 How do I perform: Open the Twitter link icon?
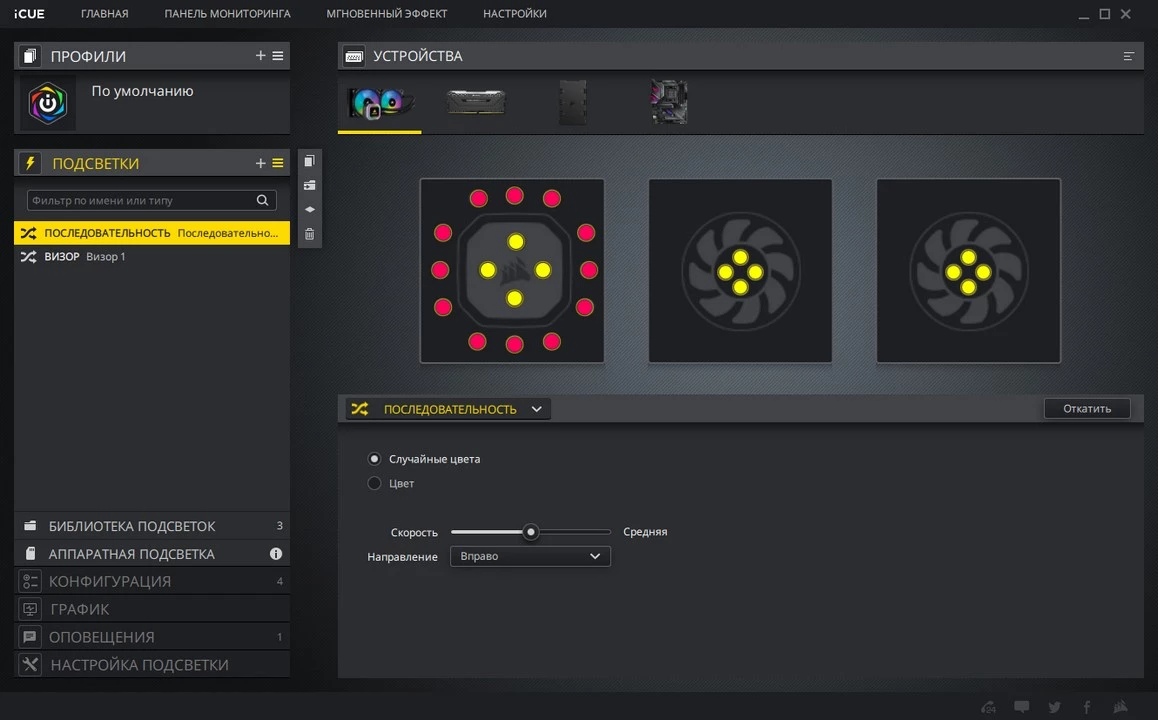tap(1054, 707)
